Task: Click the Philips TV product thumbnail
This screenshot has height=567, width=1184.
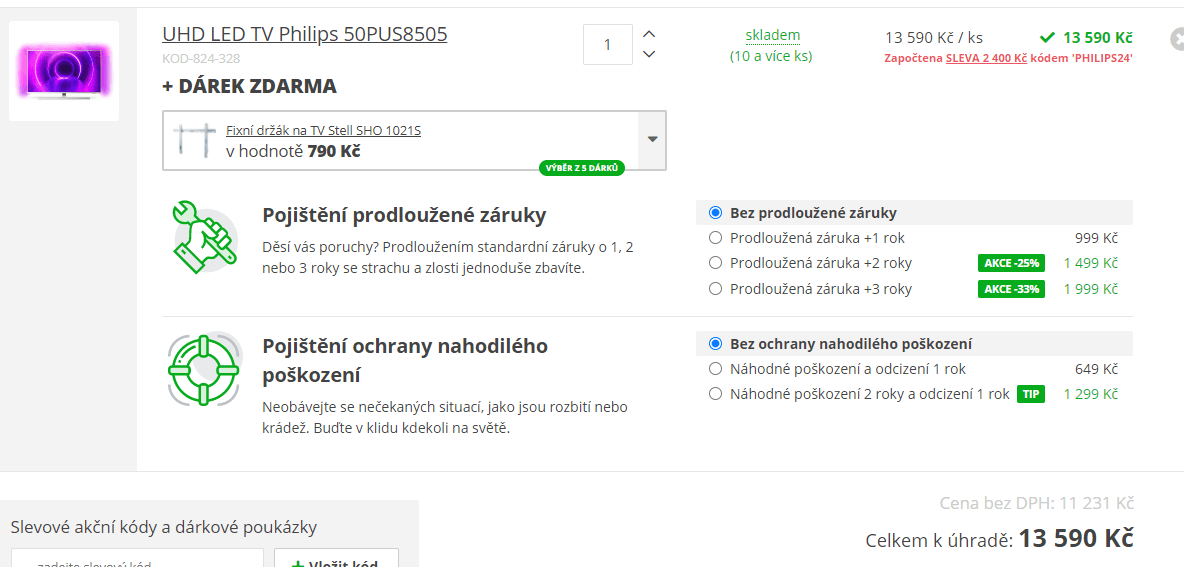Action: pyautogui.click(x=64, y=71)
